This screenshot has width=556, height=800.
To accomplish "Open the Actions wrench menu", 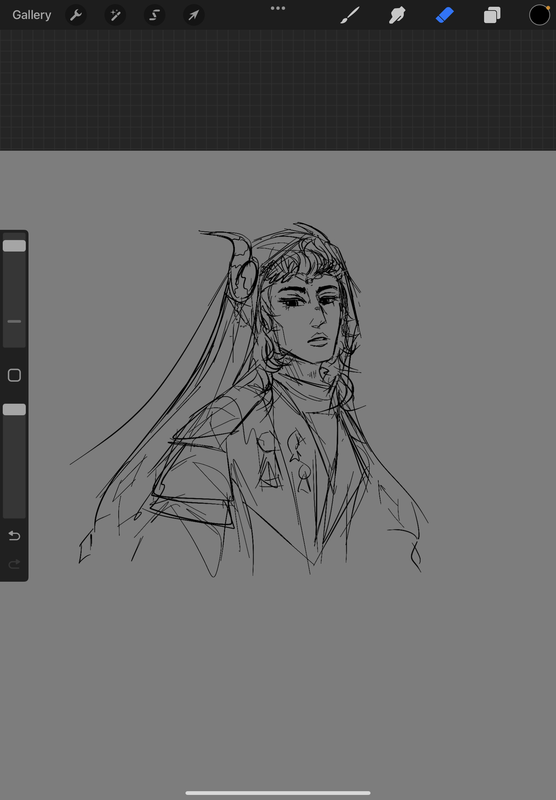I will pos(76,15).
